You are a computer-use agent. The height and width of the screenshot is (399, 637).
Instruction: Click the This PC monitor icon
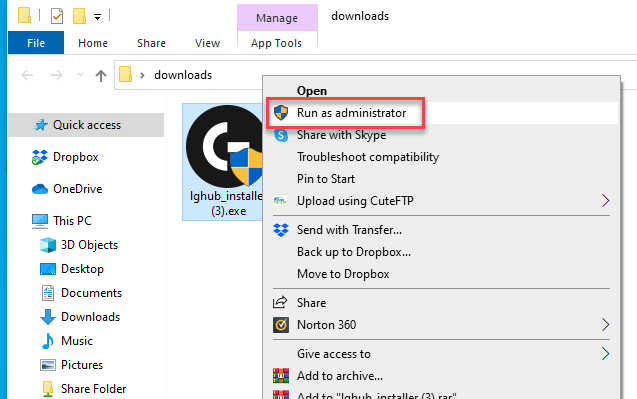coord(40,221)
